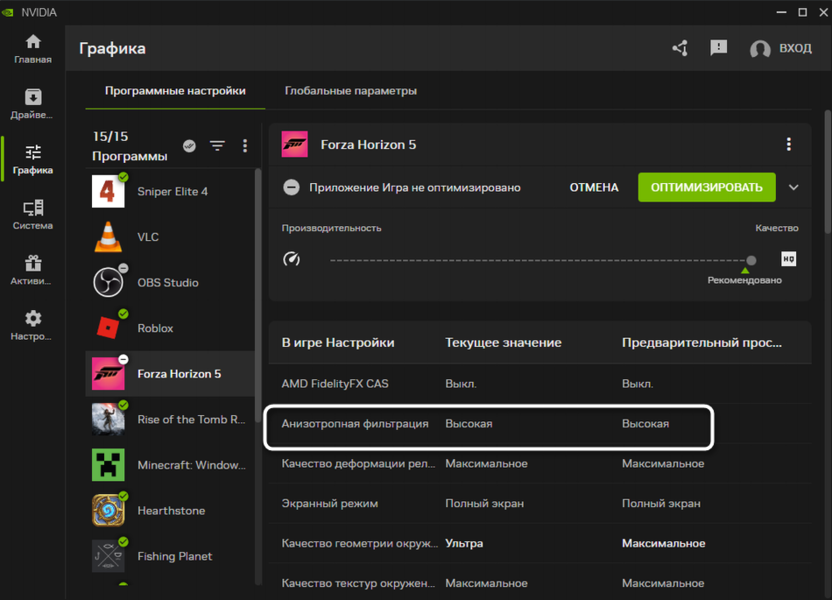The width and height of the screenshot is (832, 600).
Task: Click the green Оптимизировать button
Action: tap(706, 187)
